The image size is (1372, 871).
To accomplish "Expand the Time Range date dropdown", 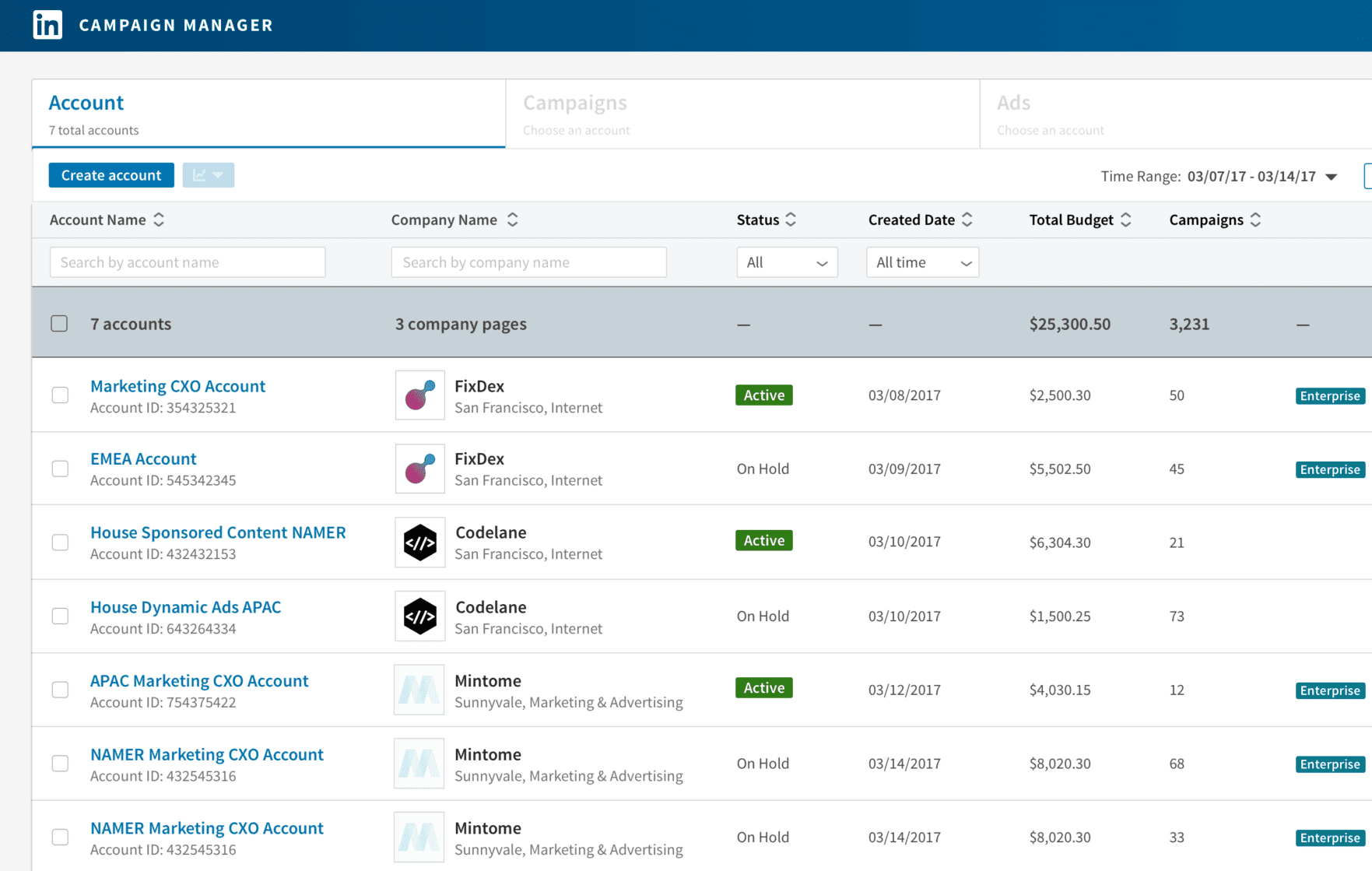I will (1331, 177).
